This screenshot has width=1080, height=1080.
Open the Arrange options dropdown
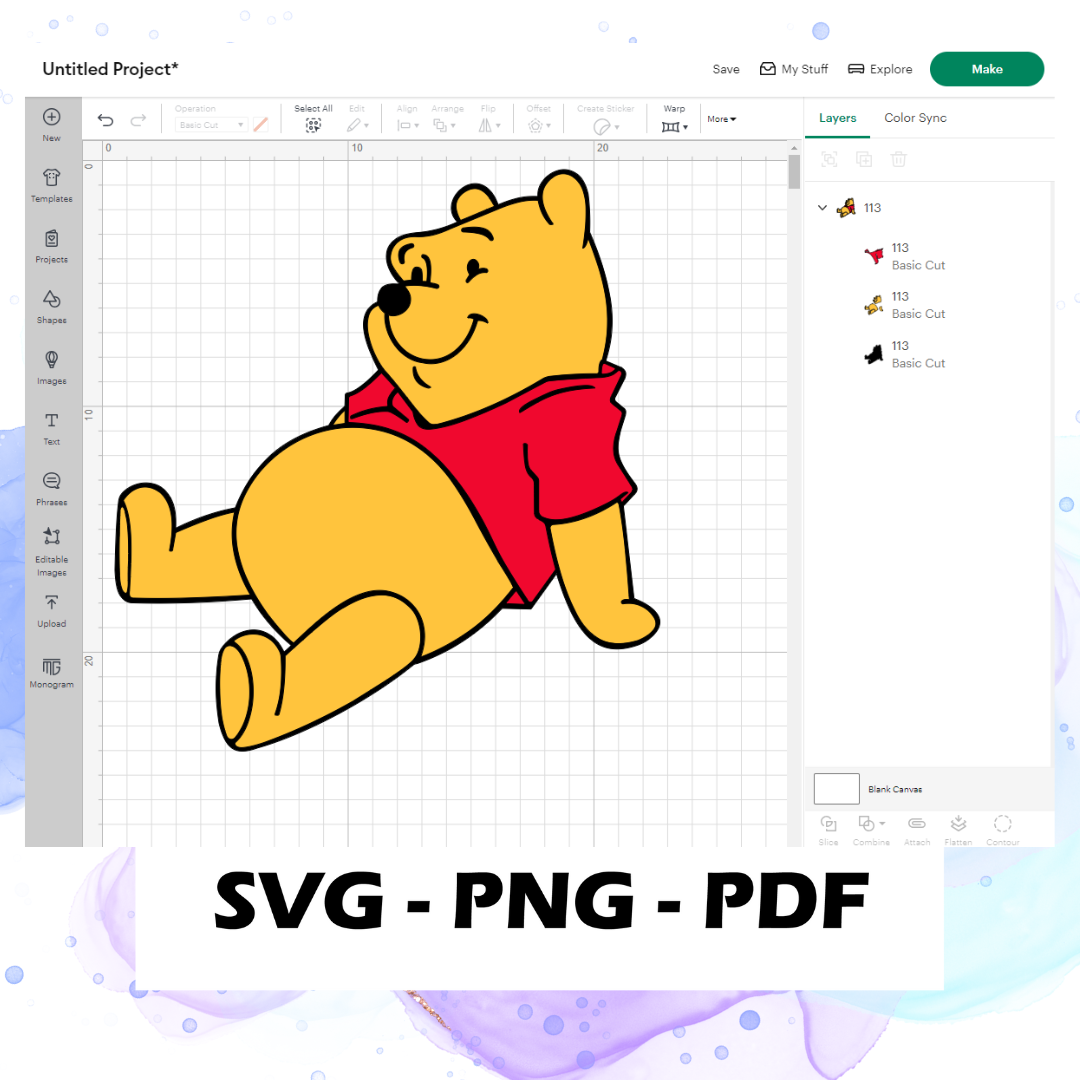click(447, 118)
